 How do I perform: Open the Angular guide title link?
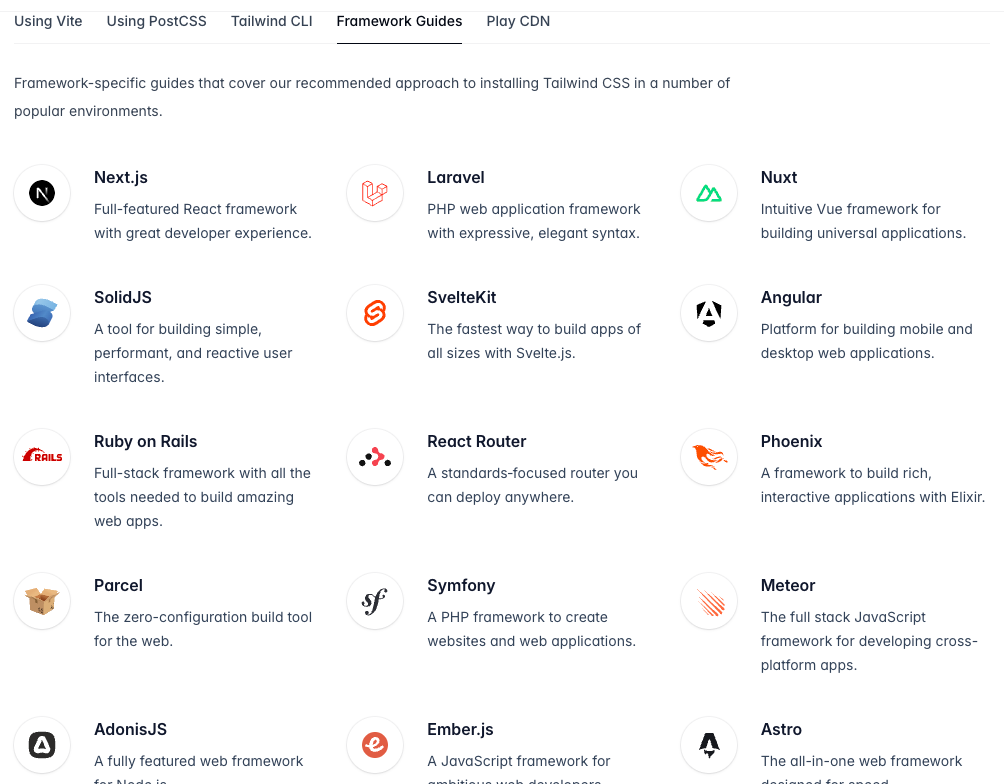coord(791,297)
